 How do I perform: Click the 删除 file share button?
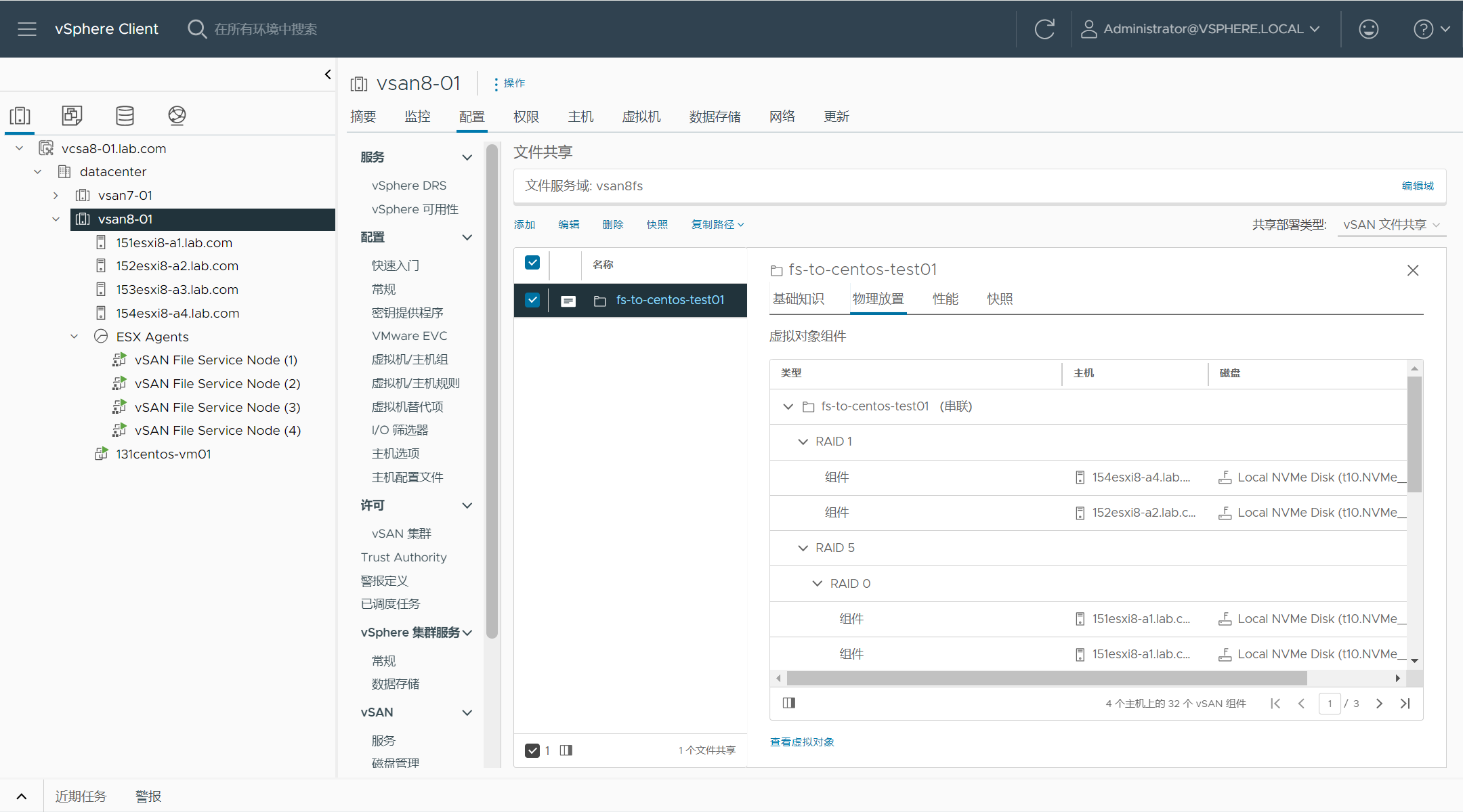point(613,225)
